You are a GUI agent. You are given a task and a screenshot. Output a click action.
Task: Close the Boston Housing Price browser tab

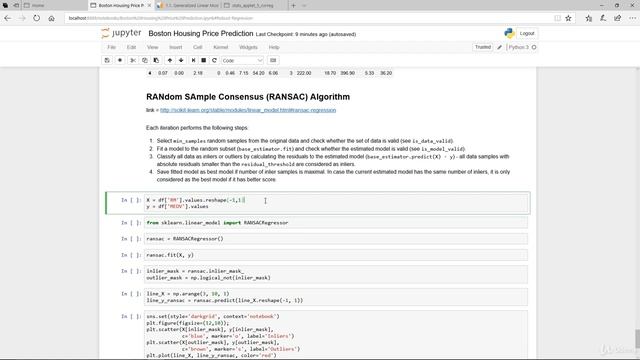[149, 6]
